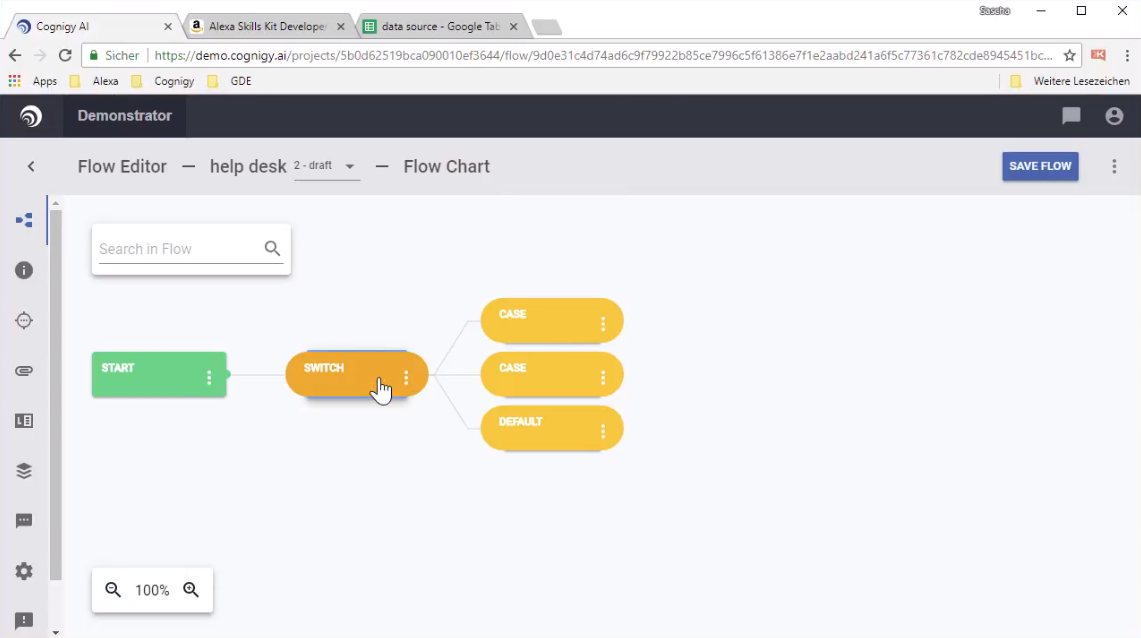
Task: Click the zoom in magnifier icon
Action: [x=191, y=590]
